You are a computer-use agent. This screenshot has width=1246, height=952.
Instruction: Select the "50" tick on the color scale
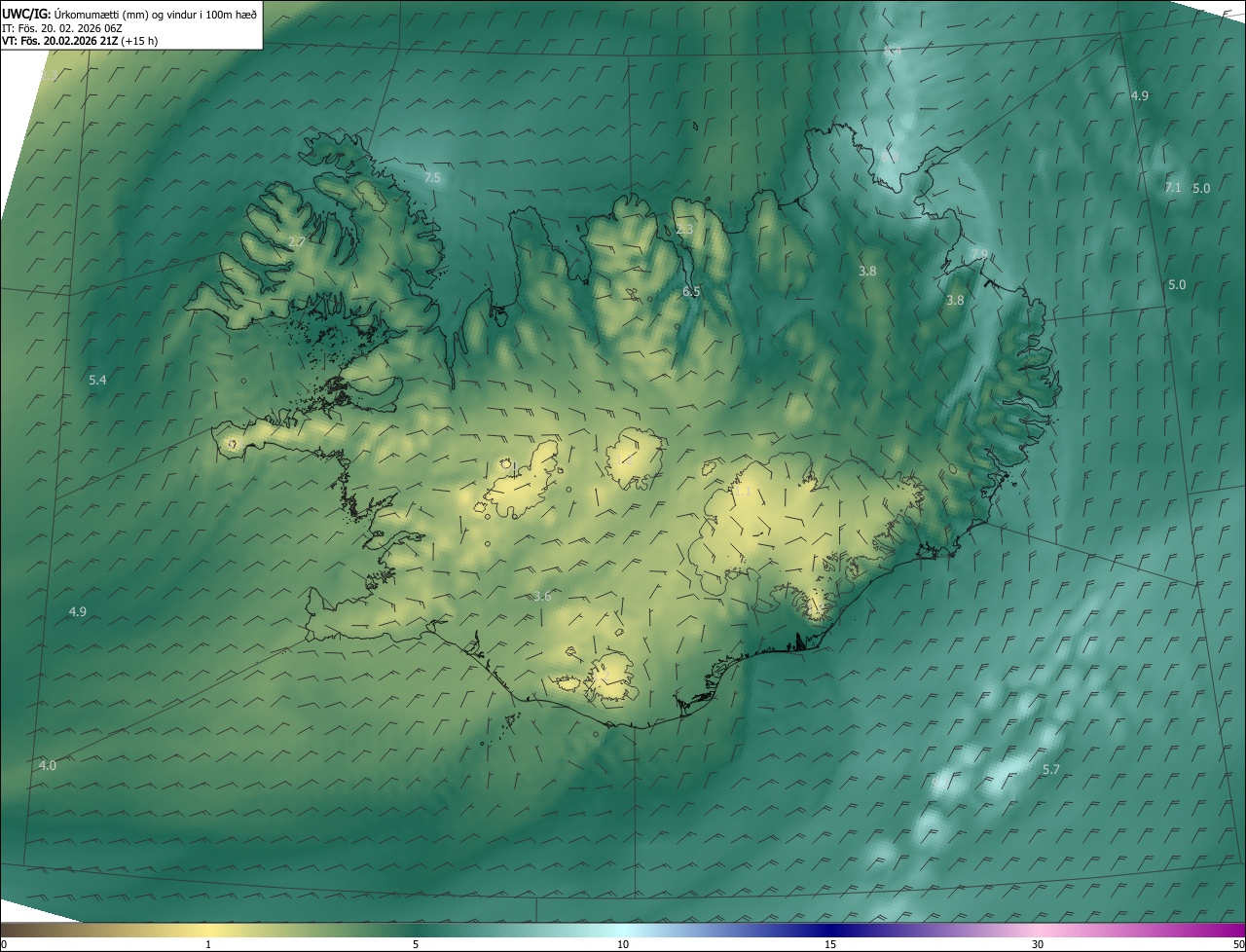point(1238,944)
